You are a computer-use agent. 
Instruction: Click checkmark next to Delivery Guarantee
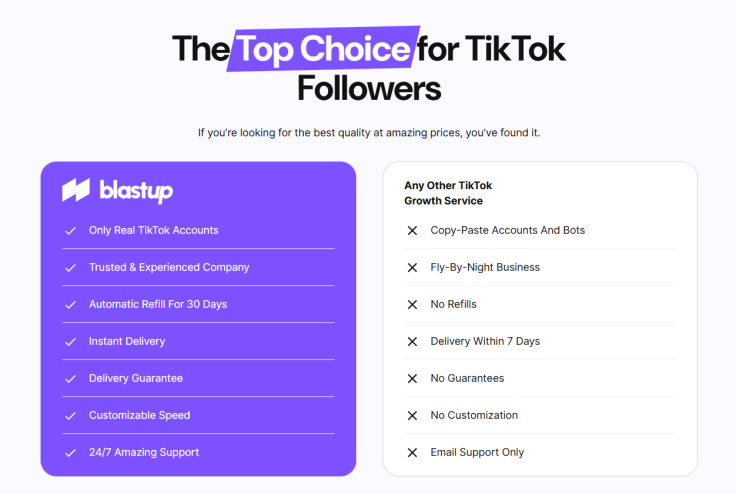[70, 378]
